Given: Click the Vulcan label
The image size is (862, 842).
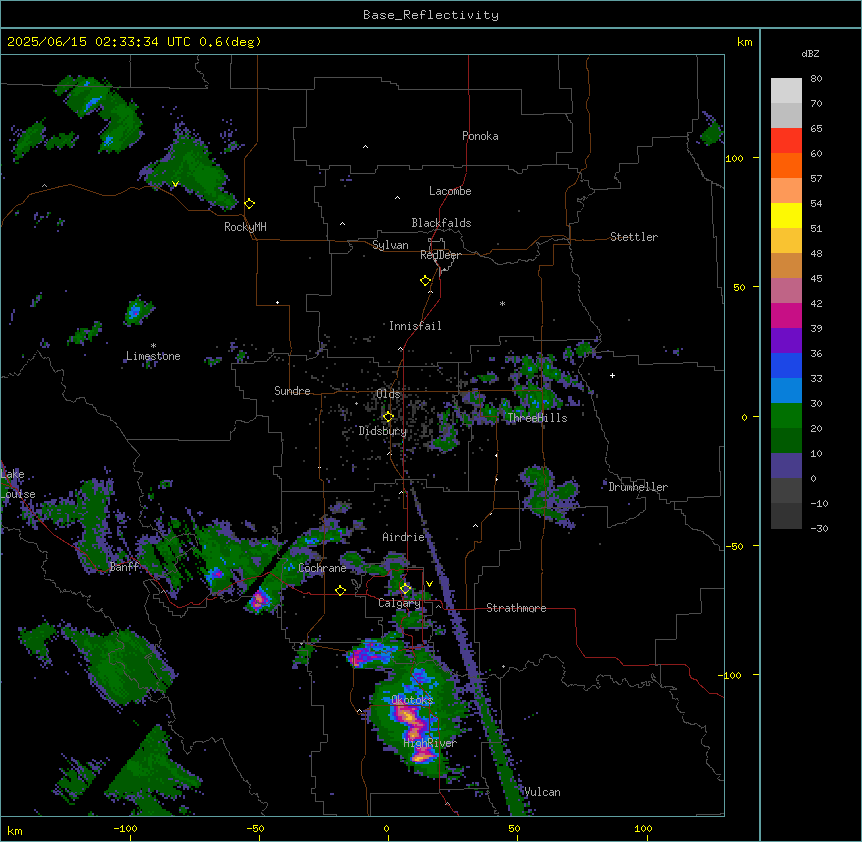Looking at the screenshot, I should point(543,792).
